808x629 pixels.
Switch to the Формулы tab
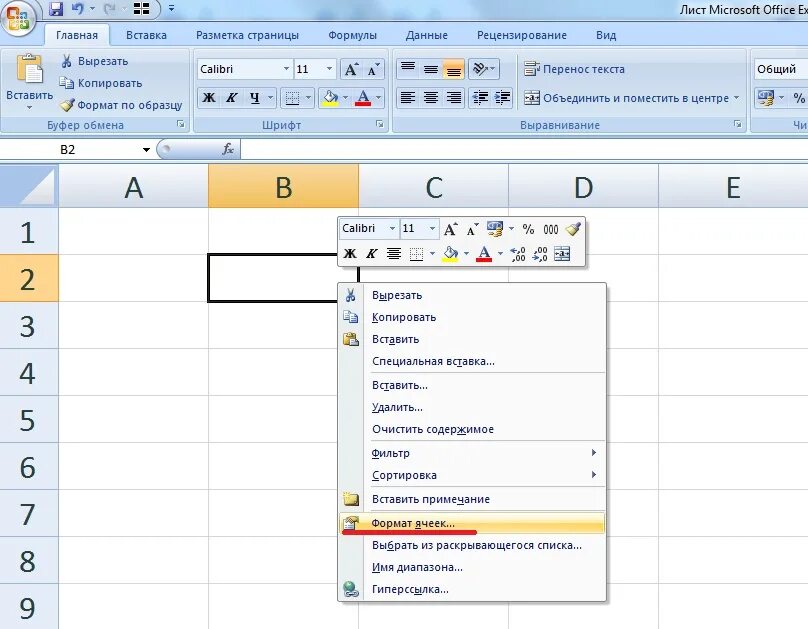(352, 36)
